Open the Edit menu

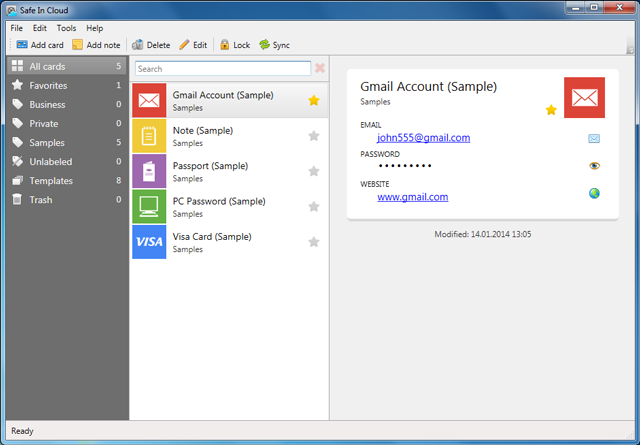click(x=40, y=28)
